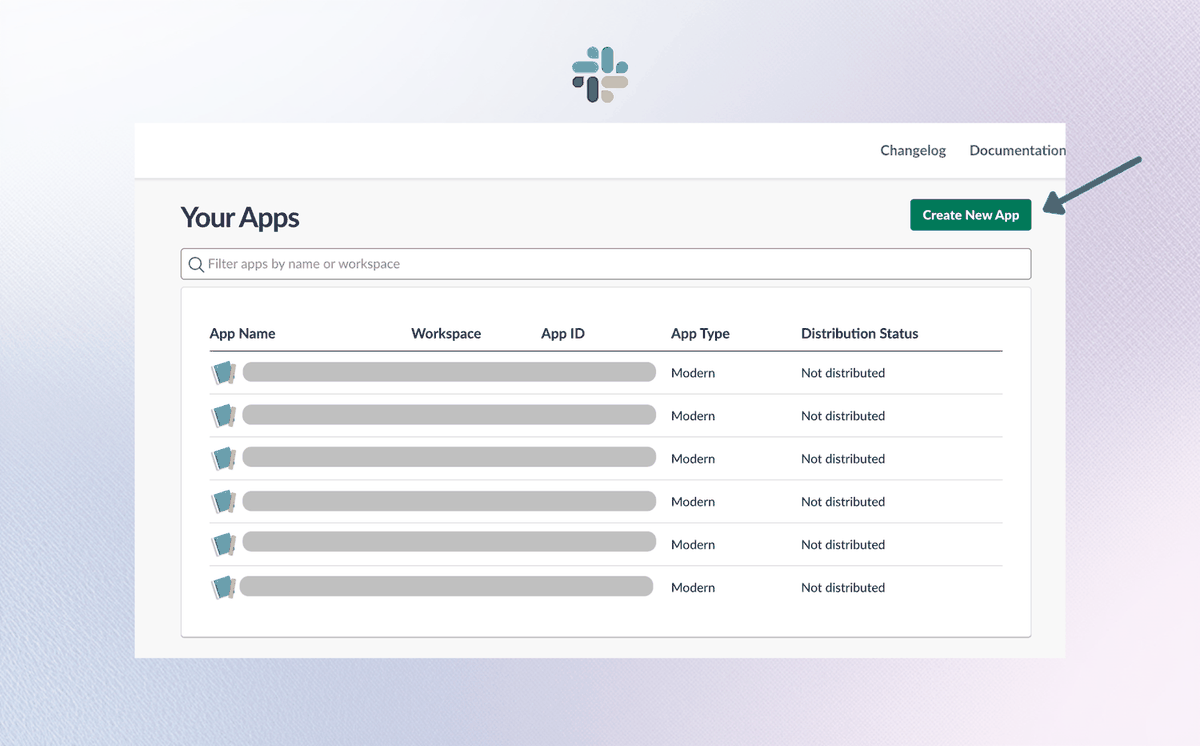Click "Not distributed" in the third row

pos(843,459)
